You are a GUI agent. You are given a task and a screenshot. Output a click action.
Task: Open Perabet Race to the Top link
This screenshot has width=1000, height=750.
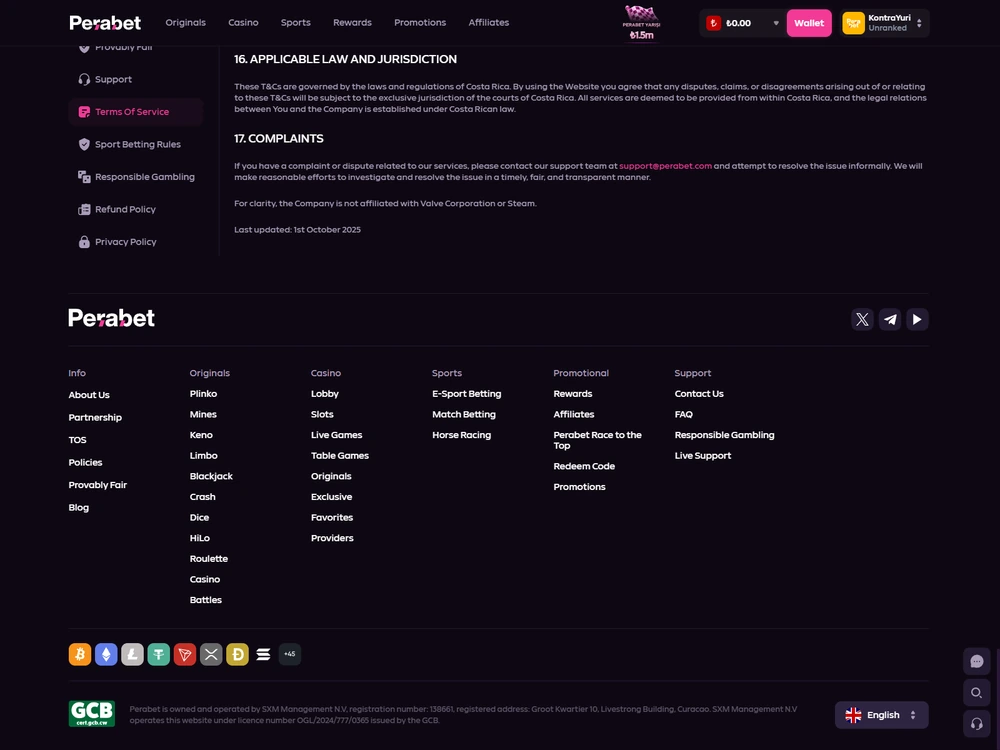(x=598, y=440)
